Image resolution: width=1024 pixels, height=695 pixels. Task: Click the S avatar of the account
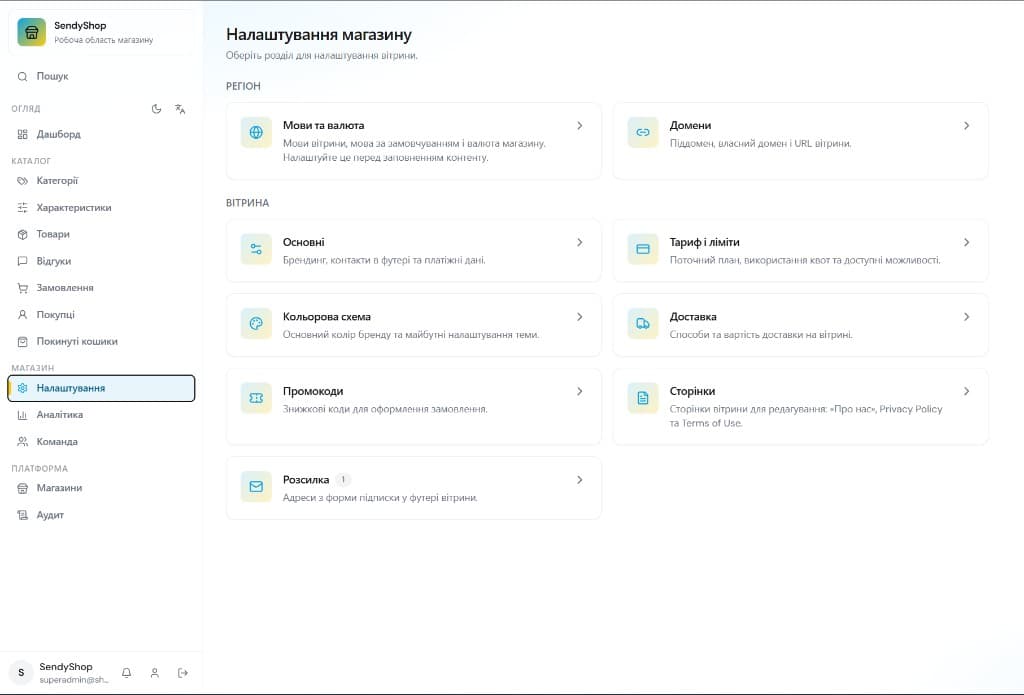click(x=21, y=672)
